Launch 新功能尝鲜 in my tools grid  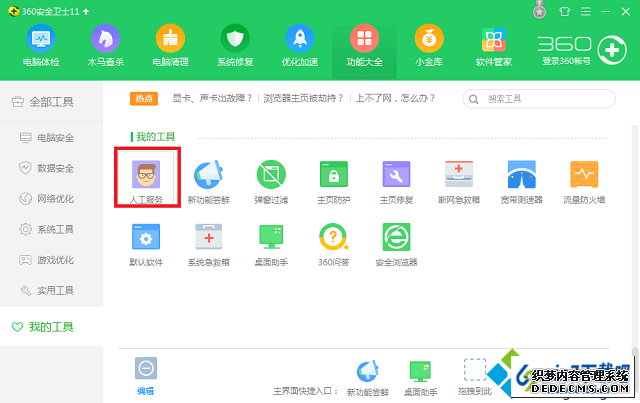pos(209,182)
